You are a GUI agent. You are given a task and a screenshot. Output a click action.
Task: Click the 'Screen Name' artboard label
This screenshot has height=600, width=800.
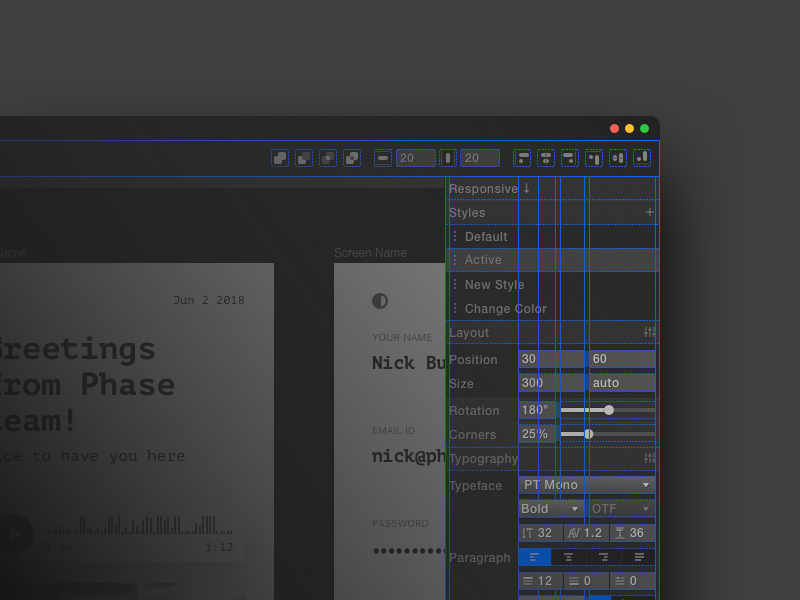370,253
